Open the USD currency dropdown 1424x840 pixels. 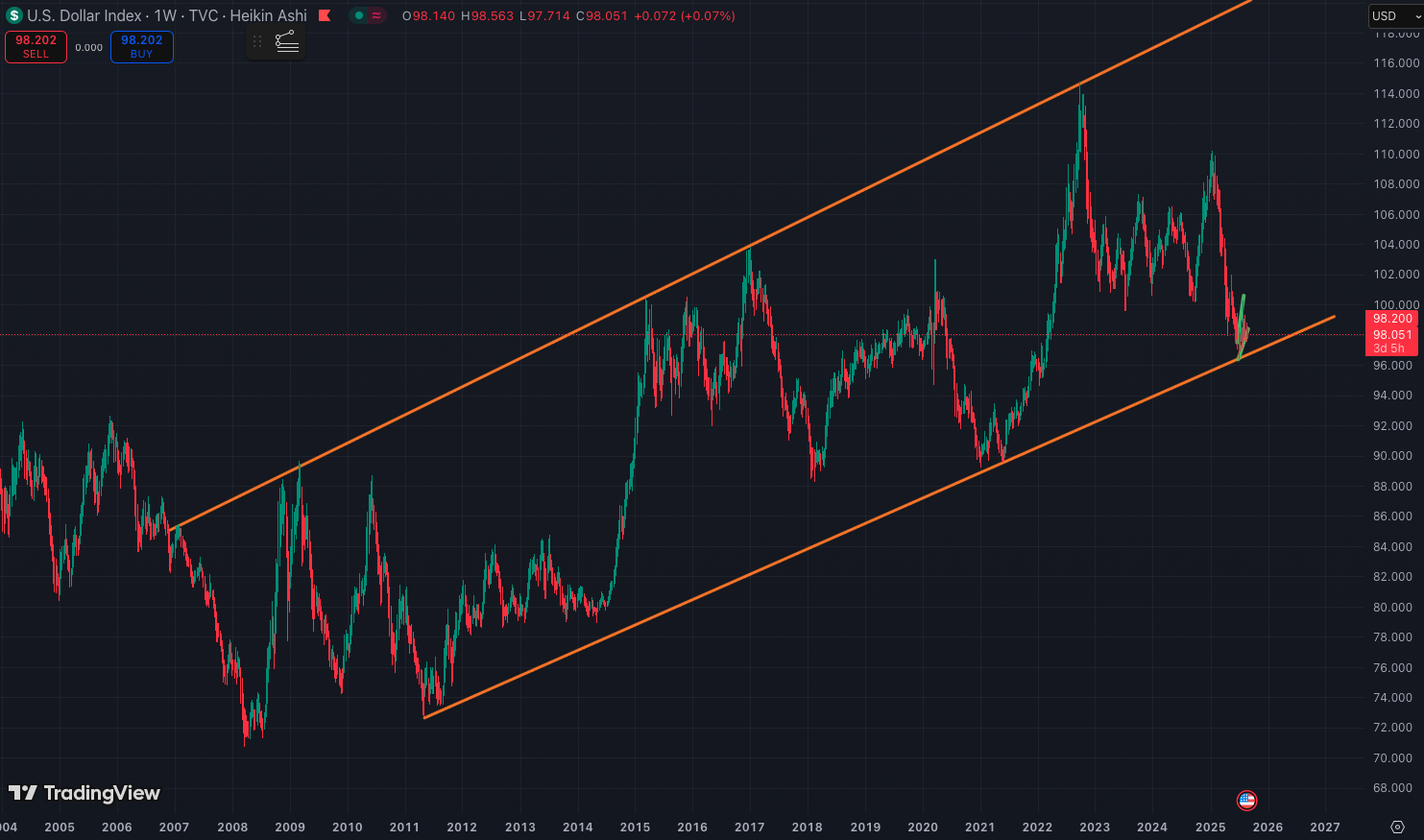tap(1393, 15)
